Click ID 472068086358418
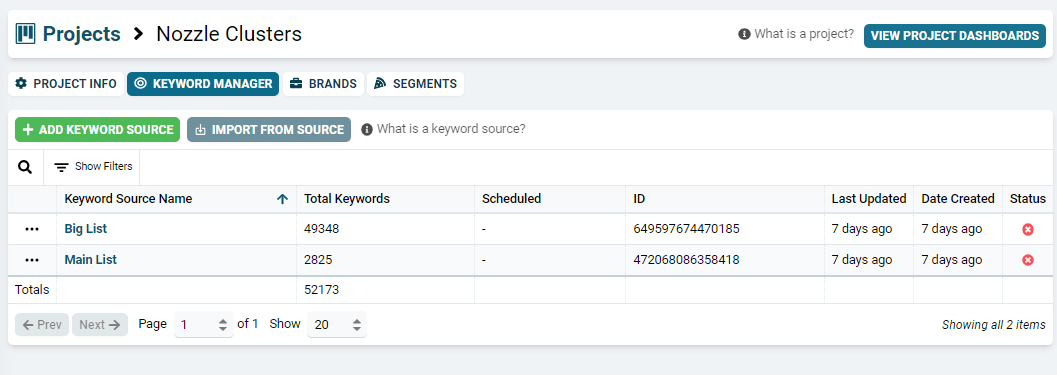 pos(686,260)
